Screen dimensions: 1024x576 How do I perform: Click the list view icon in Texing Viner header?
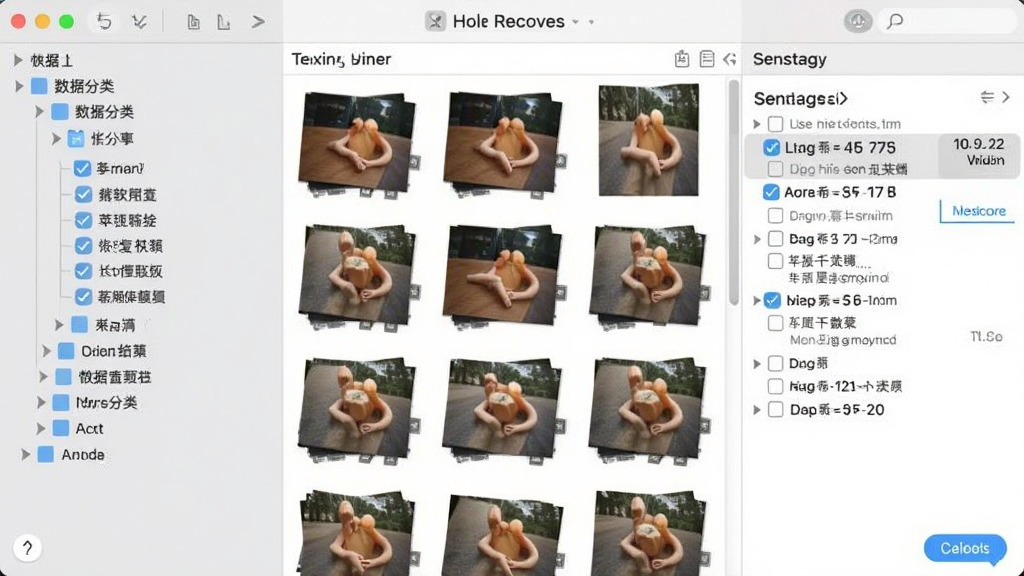[x=707, y=59]
